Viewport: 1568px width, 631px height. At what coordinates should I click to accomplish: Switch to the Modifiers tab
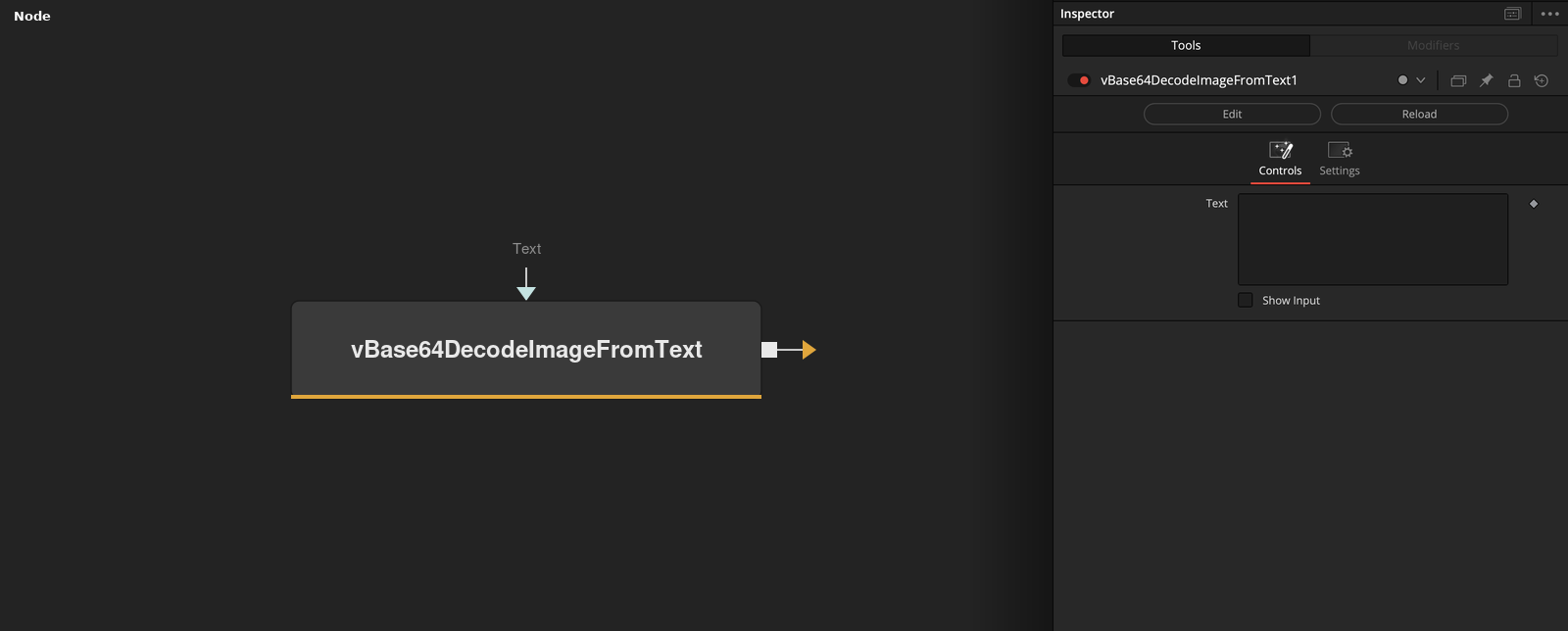pos(1434,45)
